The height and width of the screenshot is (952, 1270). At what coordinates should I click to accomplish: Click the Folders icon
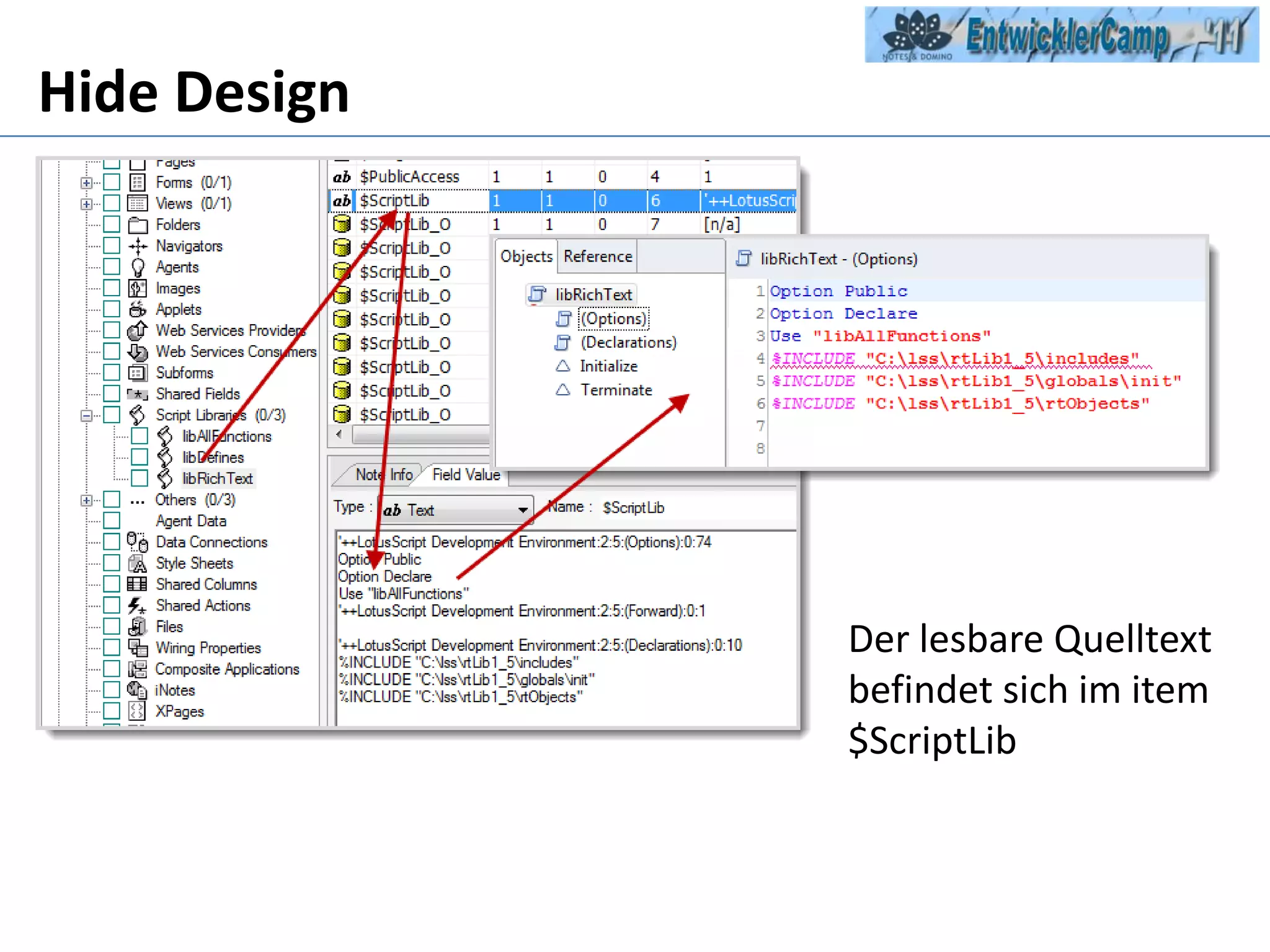[x=138, y=225]
